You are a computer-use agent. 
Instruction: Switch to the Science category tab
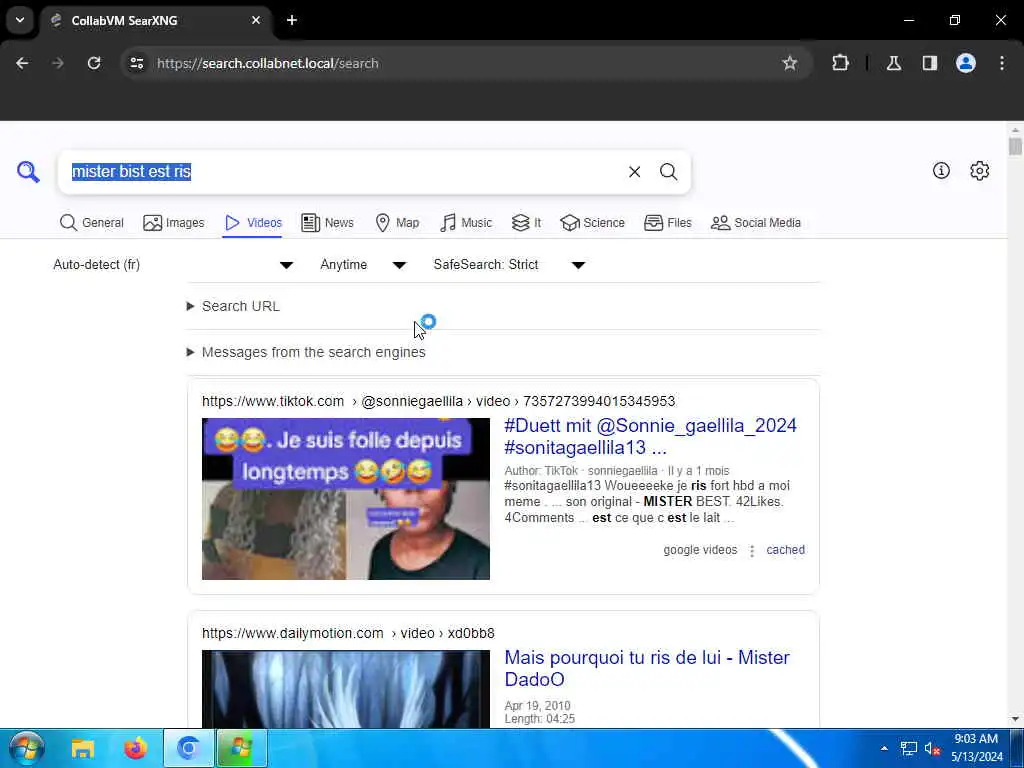coord(592,223)
